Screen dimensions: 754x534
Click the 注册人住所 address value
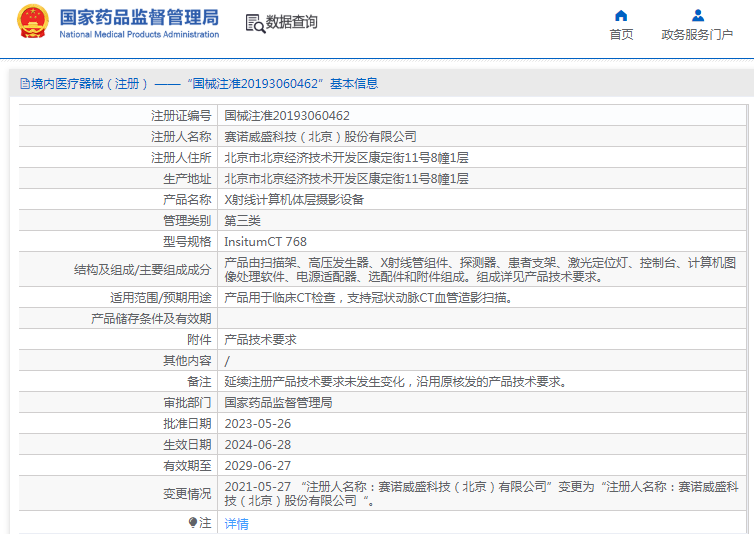pyautogui.click(x=346, y=158)
